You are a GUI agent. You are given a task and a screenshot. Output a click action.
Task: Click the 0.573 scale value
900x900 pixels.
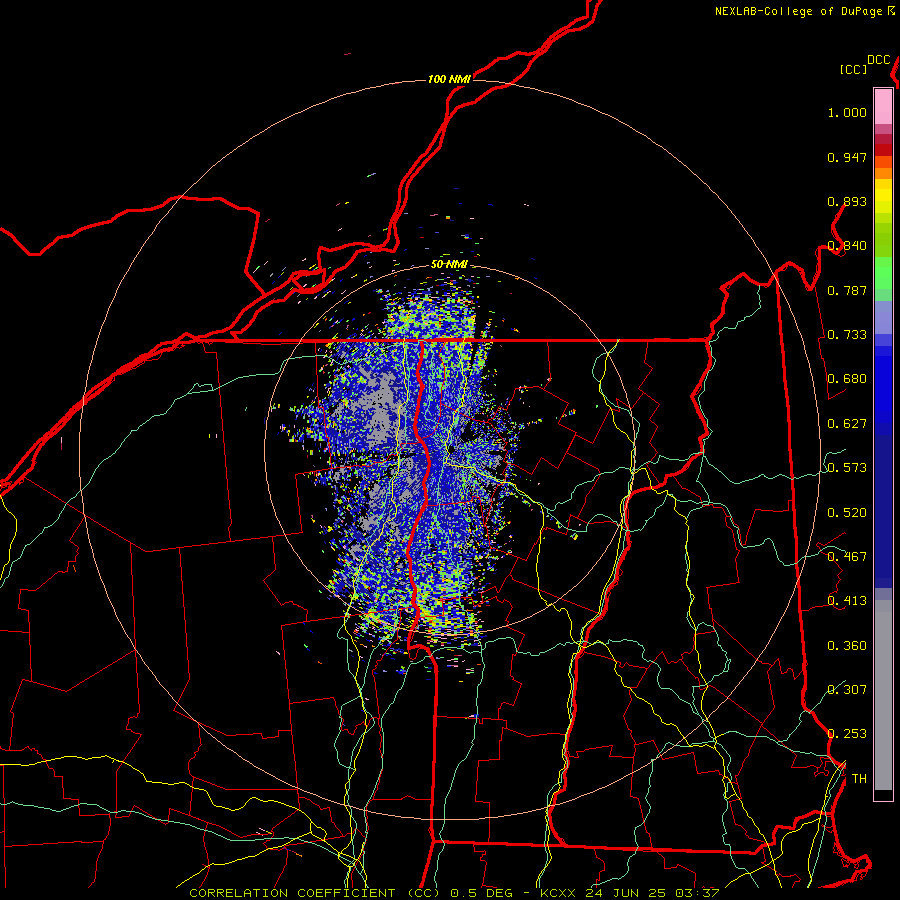pyautogui.click(x=847, y=468)
